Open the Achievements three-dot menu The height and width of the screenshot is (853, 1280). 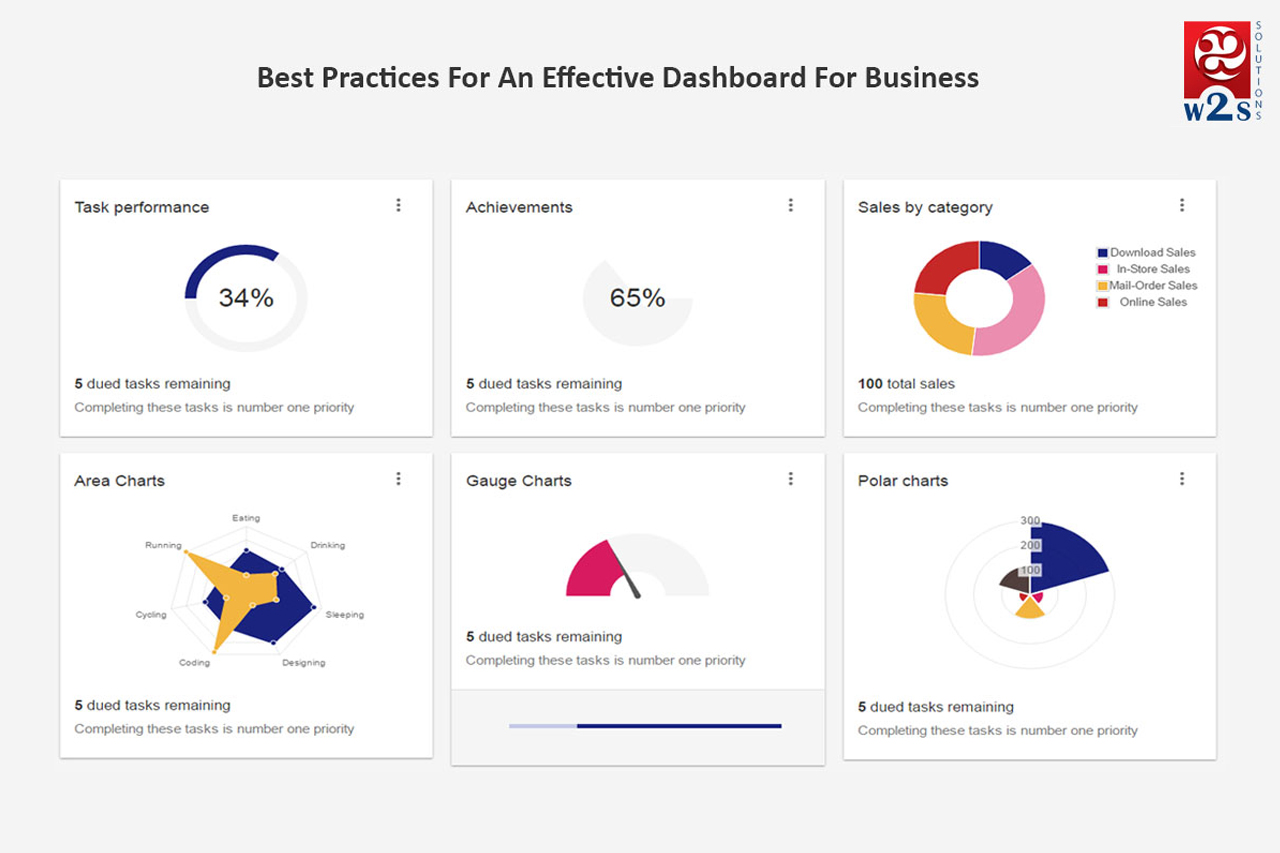tap(791, 205)
